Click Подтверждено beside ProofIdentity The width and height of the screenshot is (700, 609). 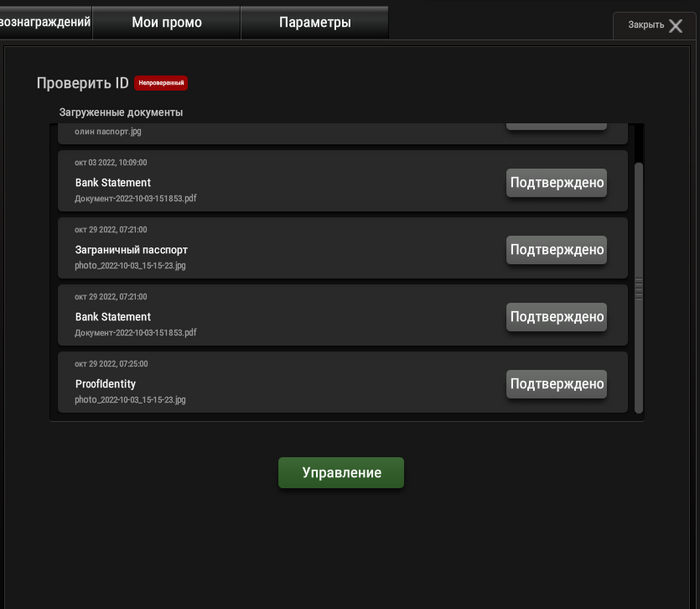(x=556, y=384)
